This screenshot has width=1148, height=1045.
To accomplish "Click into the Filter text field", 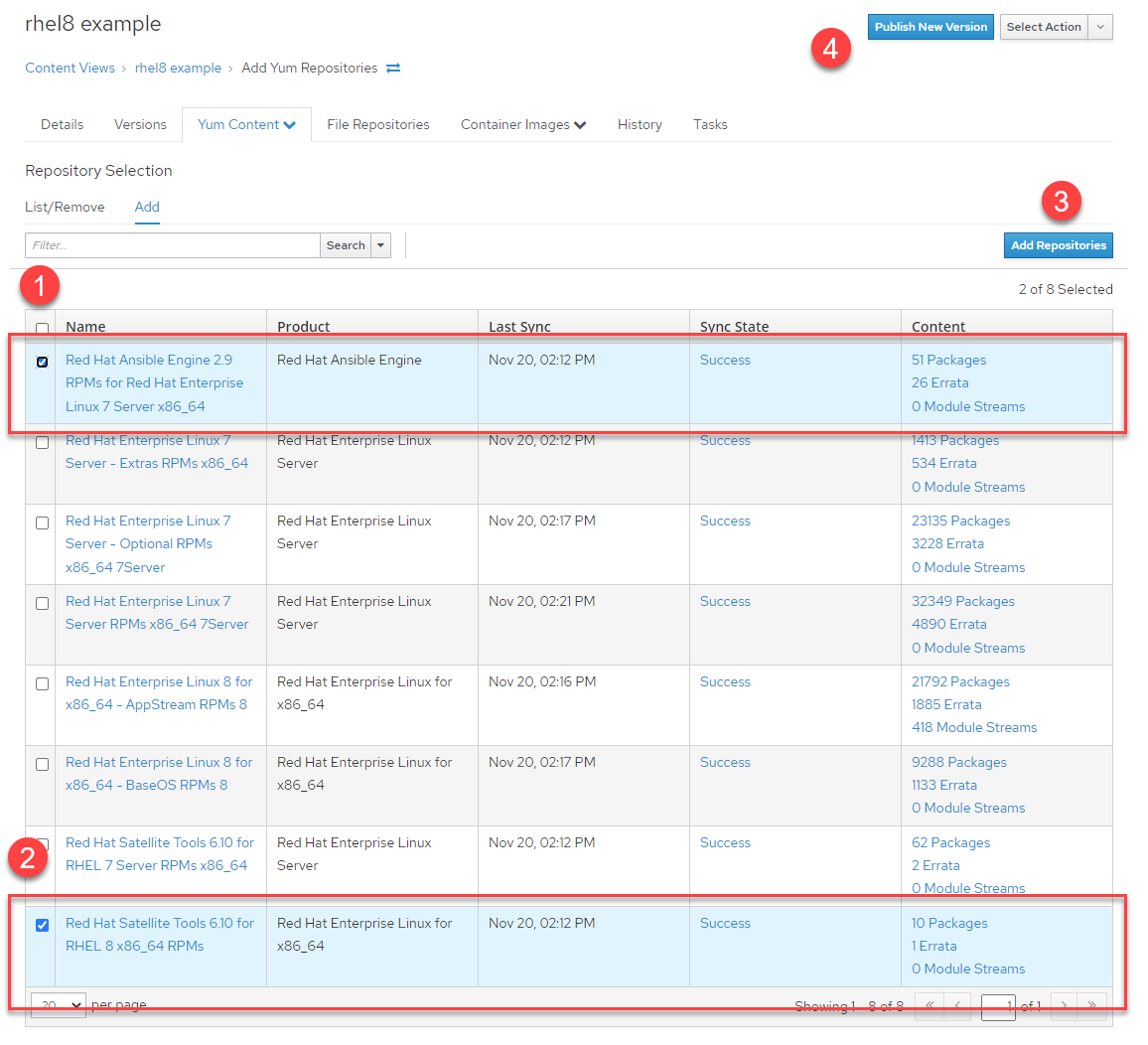I will 172,245.
